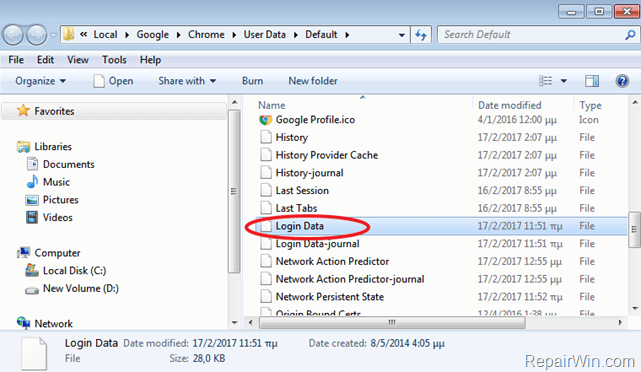Click the blue Help question mark icon

click(622, 81)
